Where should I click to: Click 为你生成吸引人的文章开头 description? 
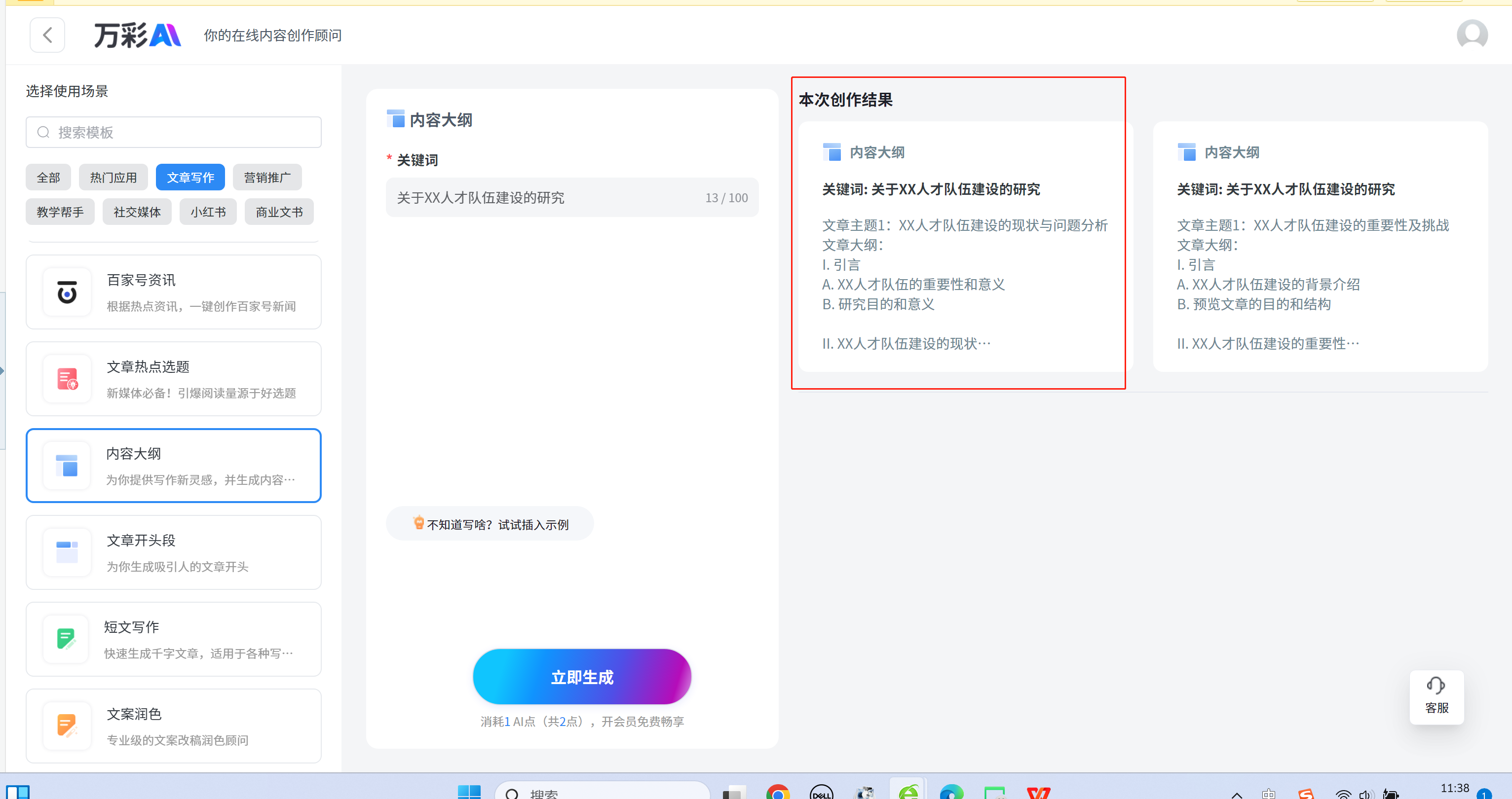177,567
